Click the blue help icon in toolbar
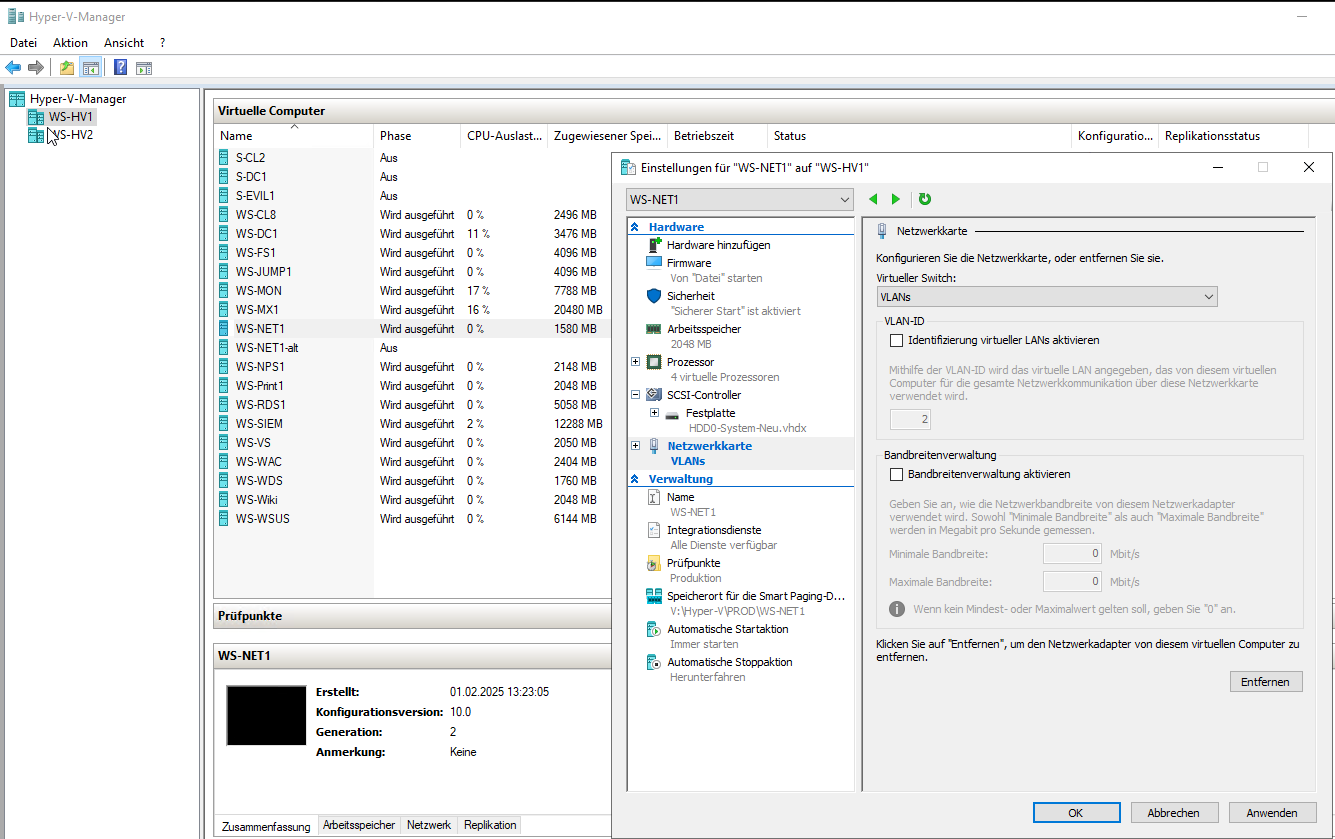This screenshot has width=1335, height=839. (x=121, y=67)
